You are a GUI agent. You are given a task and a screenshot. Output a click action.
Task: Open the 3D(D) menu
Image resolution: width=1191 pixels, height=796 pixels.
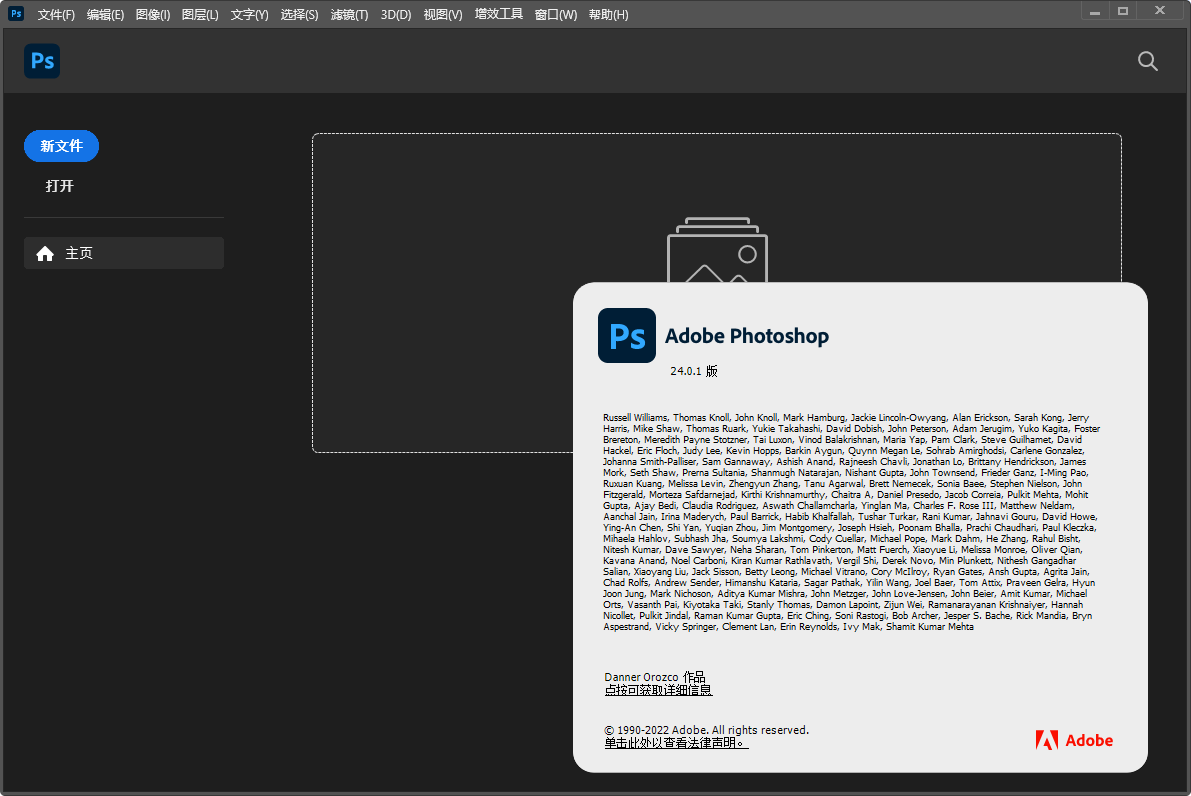coord(396,14)
